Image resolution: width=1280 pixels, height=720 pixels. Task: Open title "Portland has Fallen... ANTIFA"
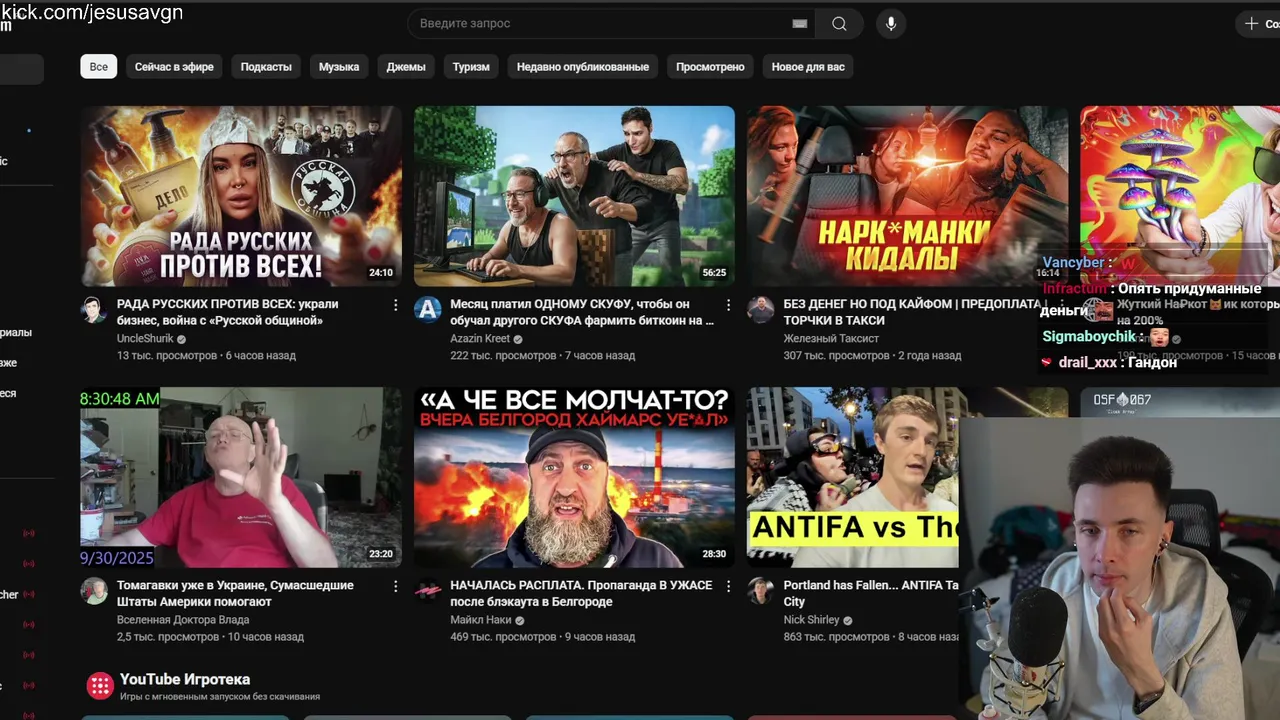(871, 593)
